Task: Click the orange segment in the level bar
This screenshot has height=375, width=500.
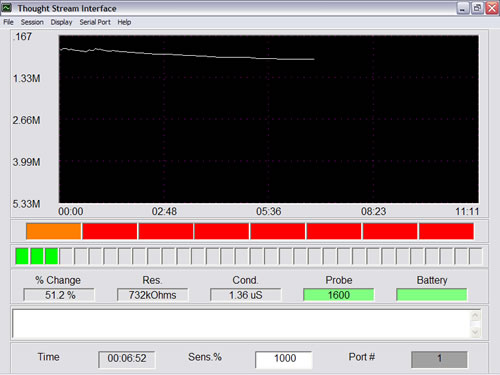Action: tap(54, 231)
